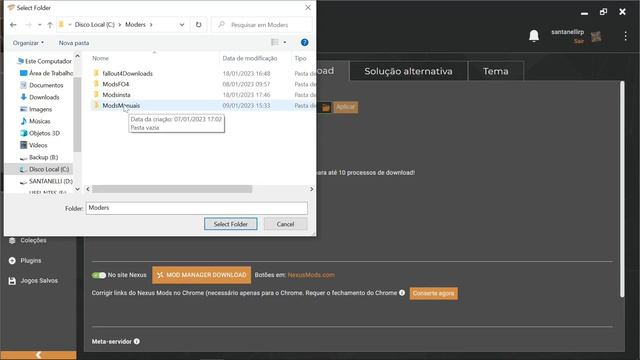
Task: Select Este Computador in navigation tree
Action: pos(44,61)
